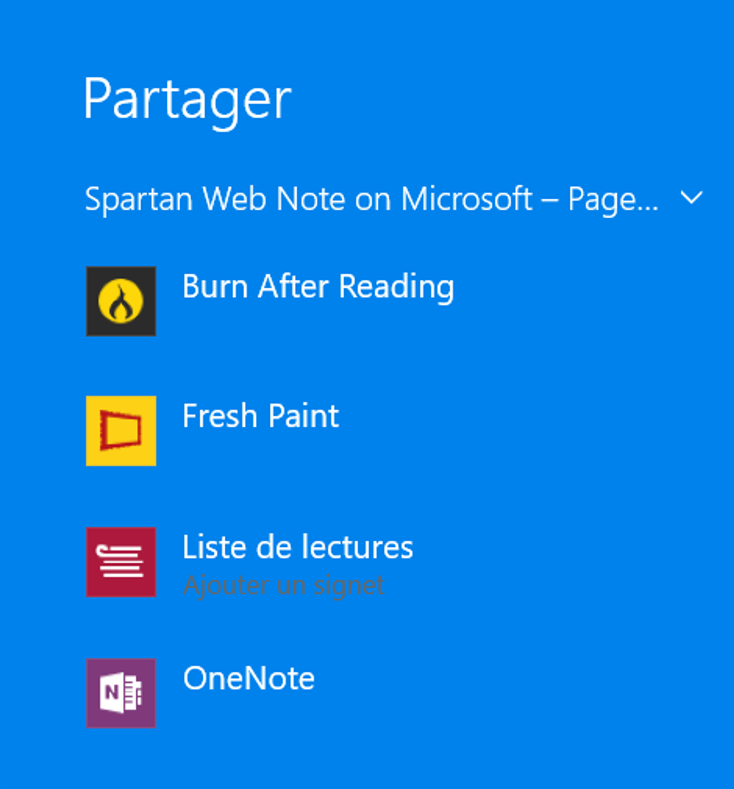Click the Burn After Reading flame icon
This screenshot has height=789, width=734.
(x=121, y=301)
